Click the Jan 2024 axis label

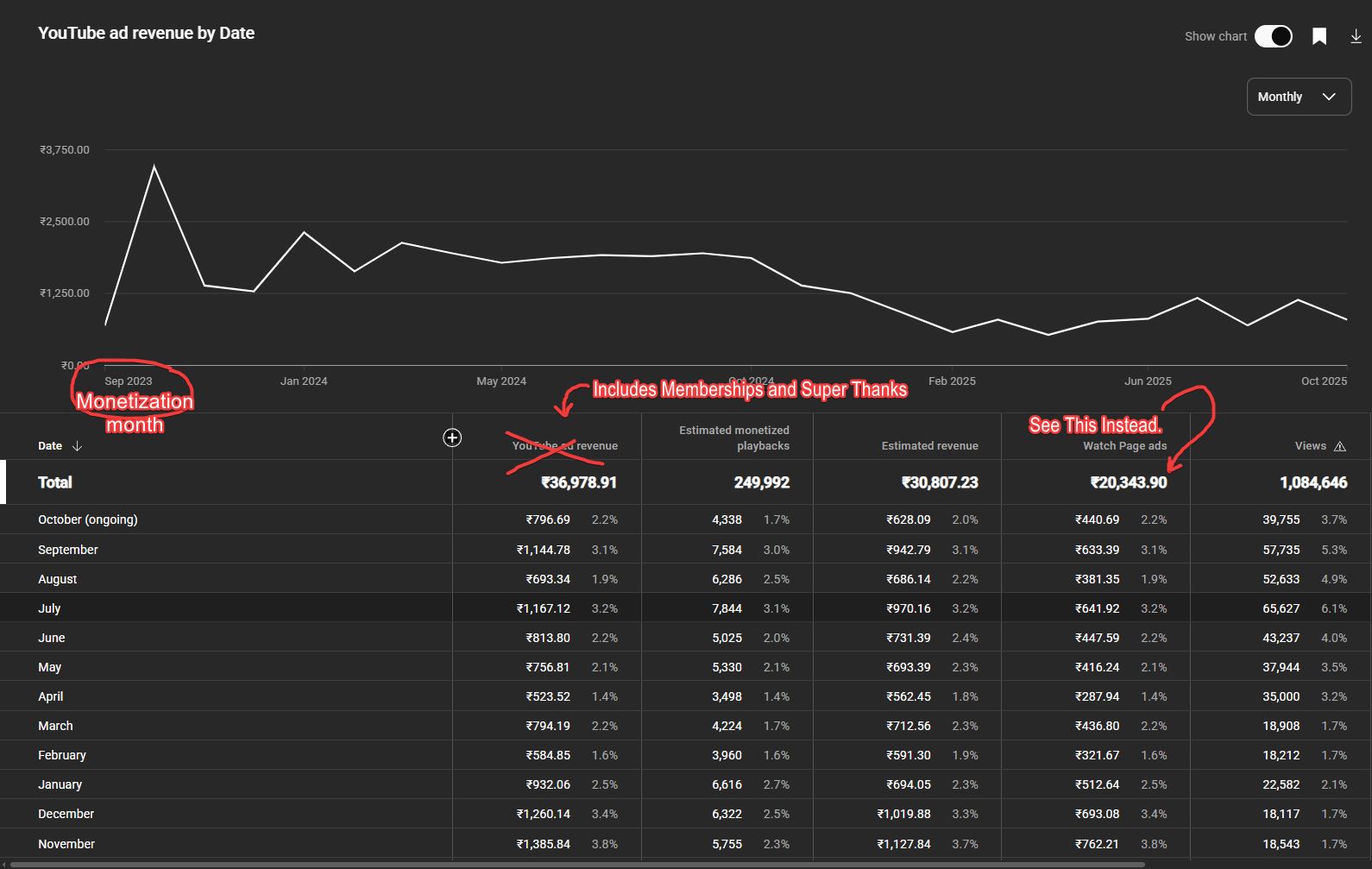[x=304, y=381]
